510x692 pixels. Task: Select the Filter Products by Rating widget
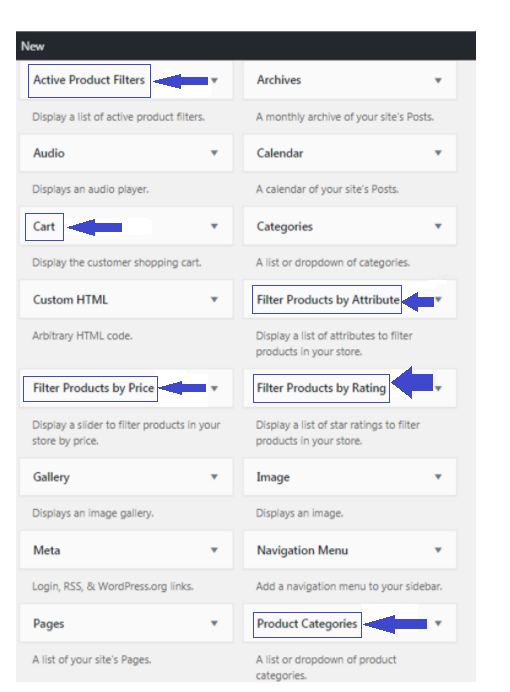click(x=321, y=388)
